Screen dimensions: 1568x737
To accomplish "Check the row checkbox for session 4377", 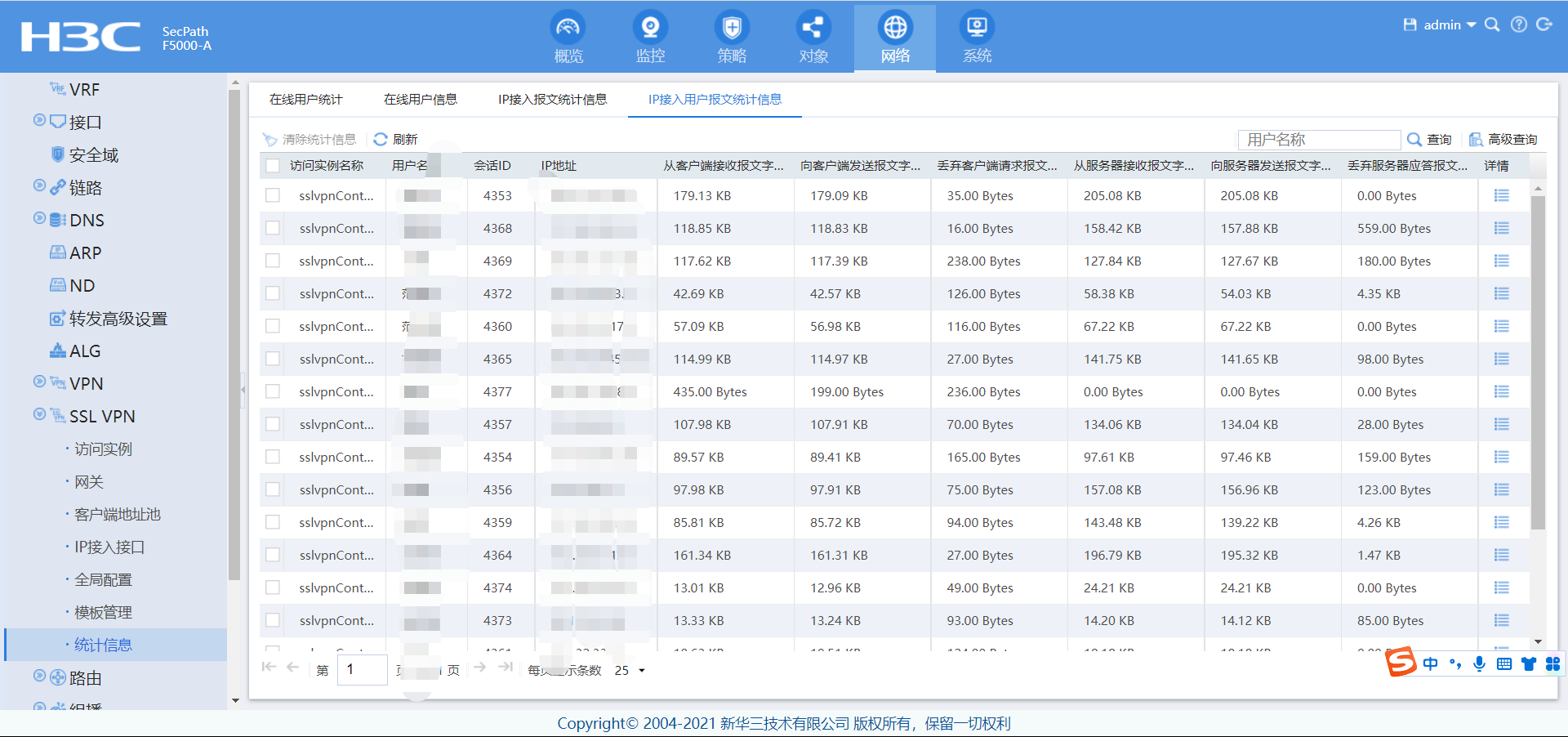I will pyautogui.click(x=273, y=391).
